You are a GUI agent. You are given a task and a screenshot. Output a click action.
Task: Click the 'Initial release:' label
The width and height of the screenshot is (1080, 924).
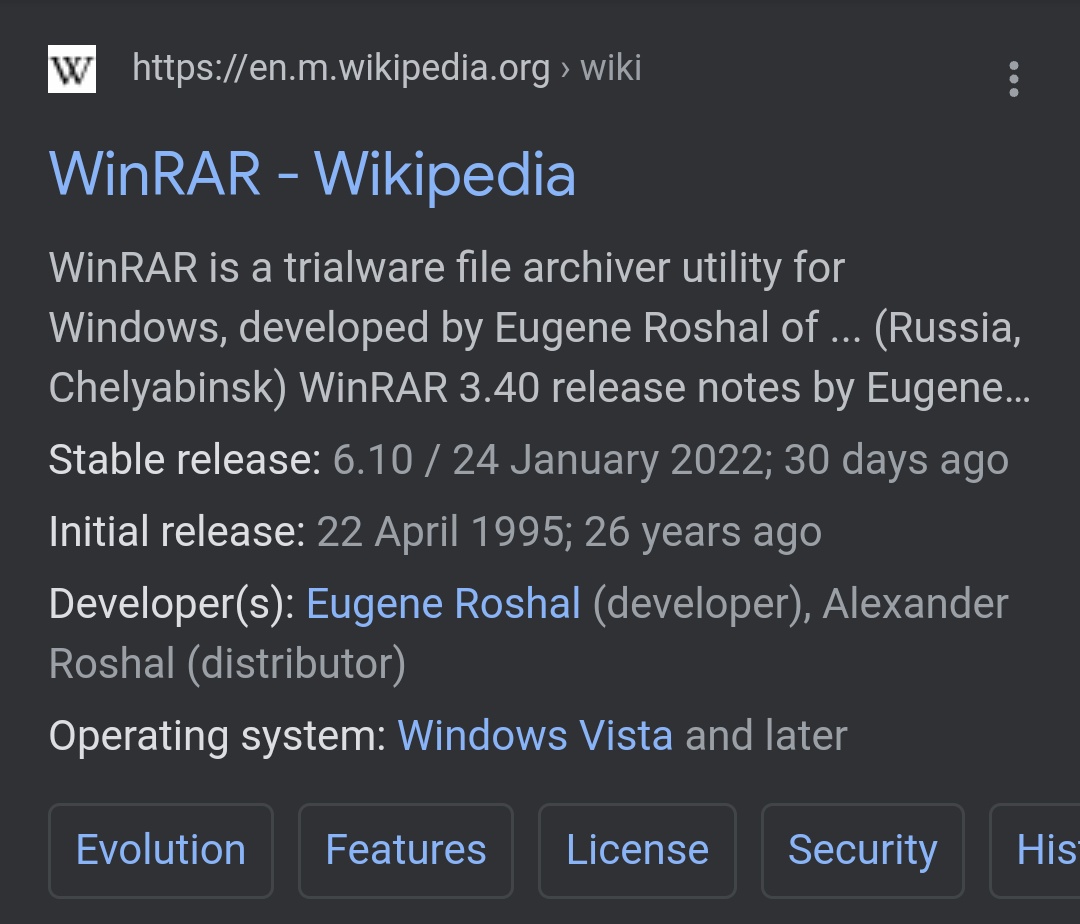click(177, 532)
